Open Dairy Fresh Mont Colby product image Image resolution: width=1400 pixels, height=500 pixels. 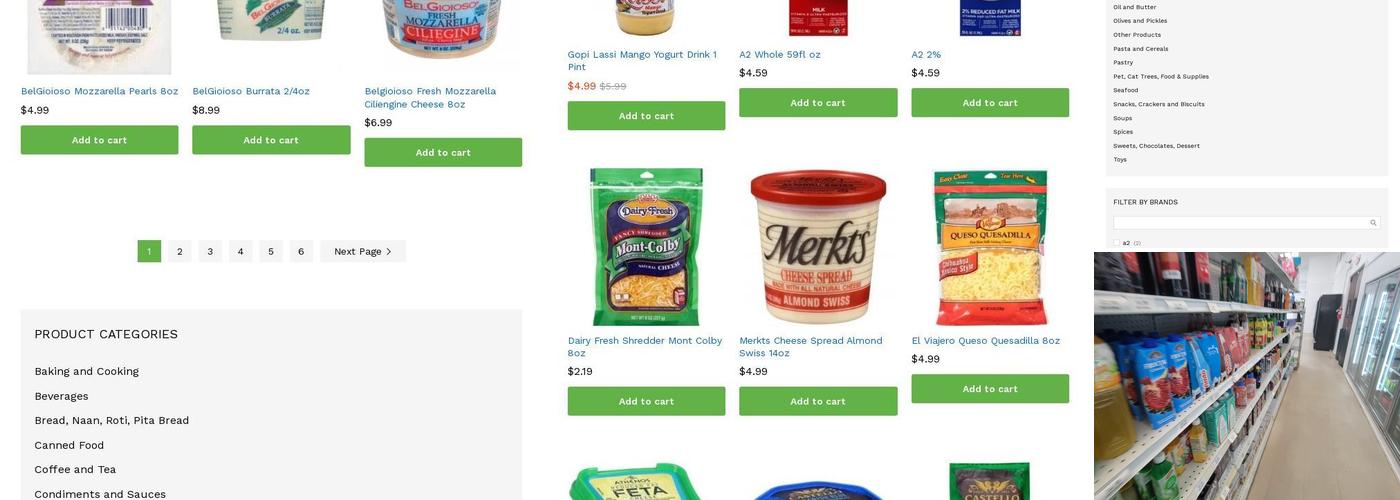(646, 246)
